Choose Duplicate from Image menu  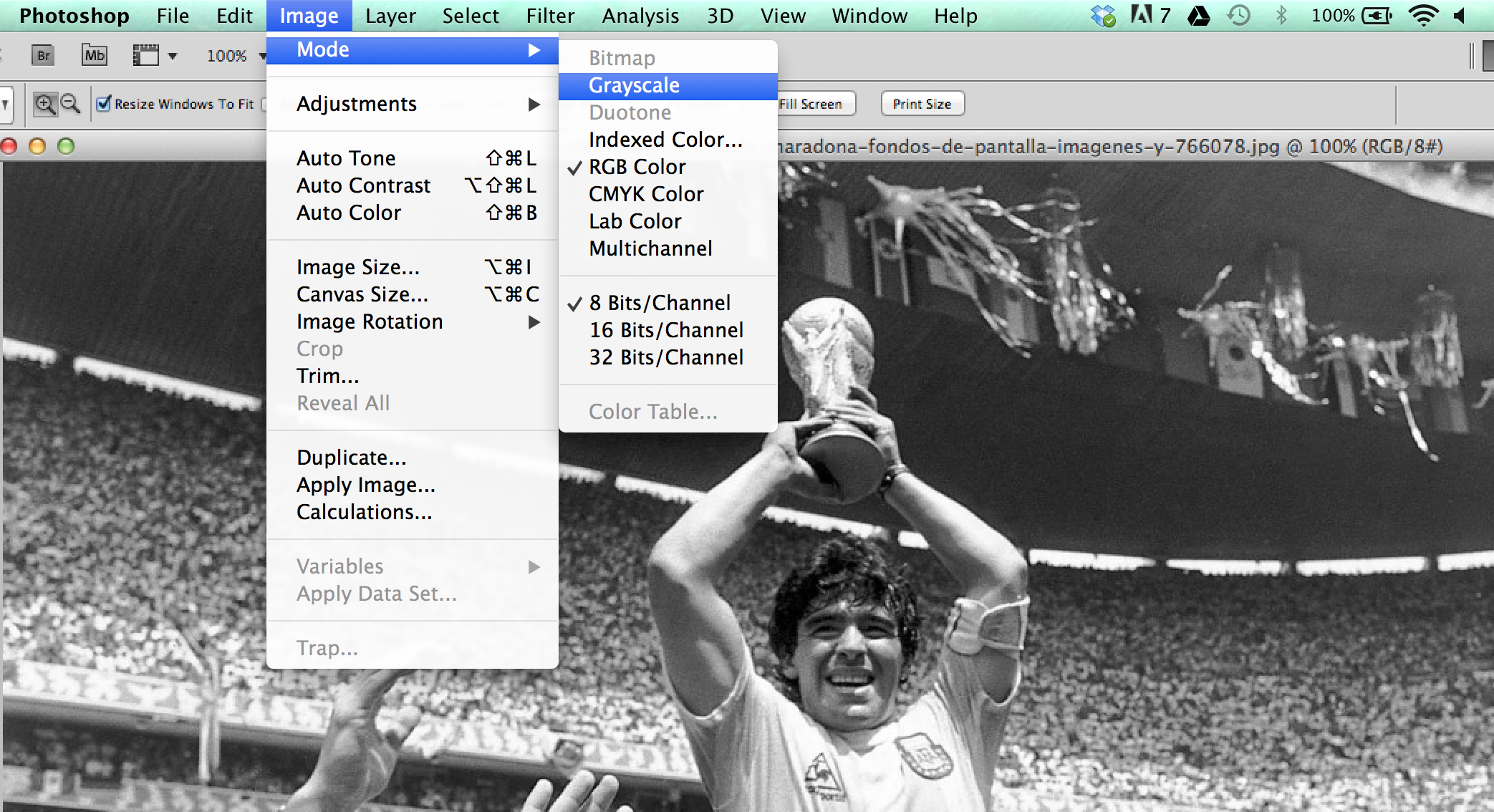click(413, 458)
